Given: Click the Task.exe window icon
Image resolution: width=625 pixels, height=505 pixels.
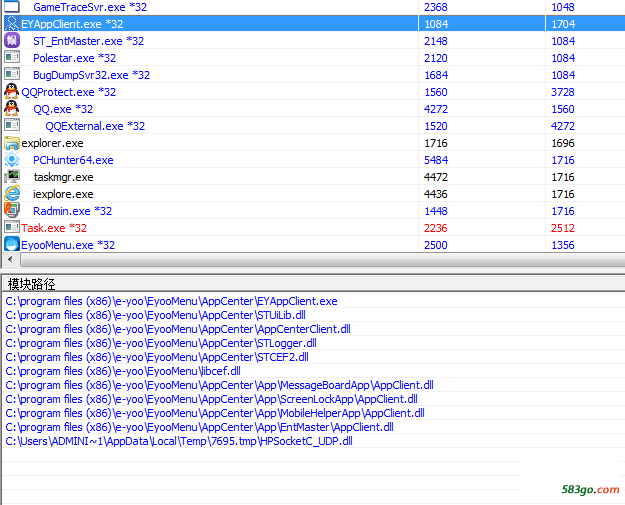Looking at the screenshot, I should point(12,227).
